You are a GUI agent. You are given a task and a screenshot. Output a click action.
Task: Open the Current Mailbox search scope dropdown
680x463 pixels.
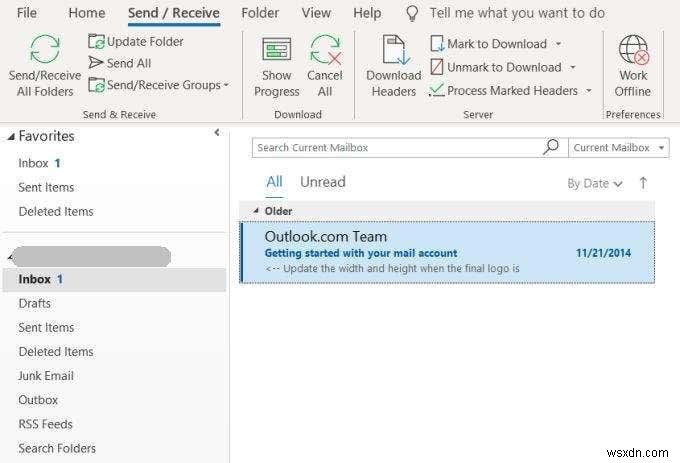pyautogui.click(x=619, y=148)
